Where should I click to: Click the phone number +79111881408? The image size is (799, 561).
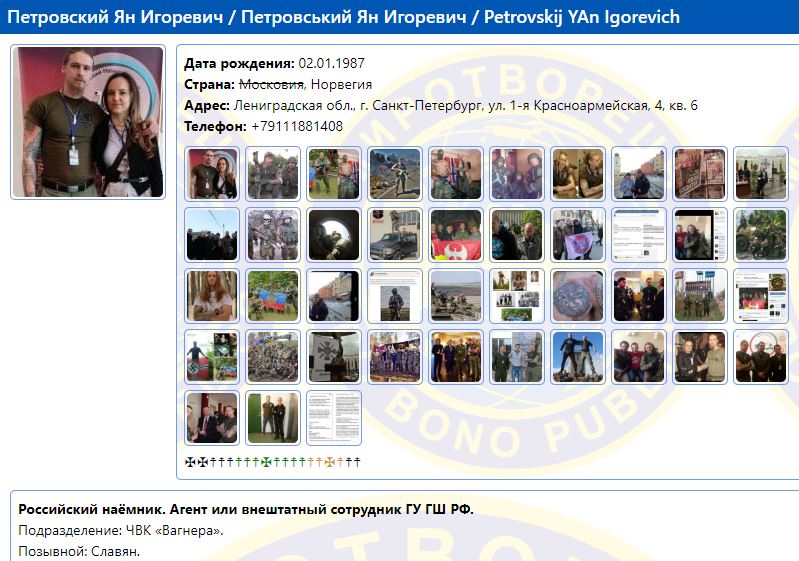pyautogui.click(x=297, y=126)
